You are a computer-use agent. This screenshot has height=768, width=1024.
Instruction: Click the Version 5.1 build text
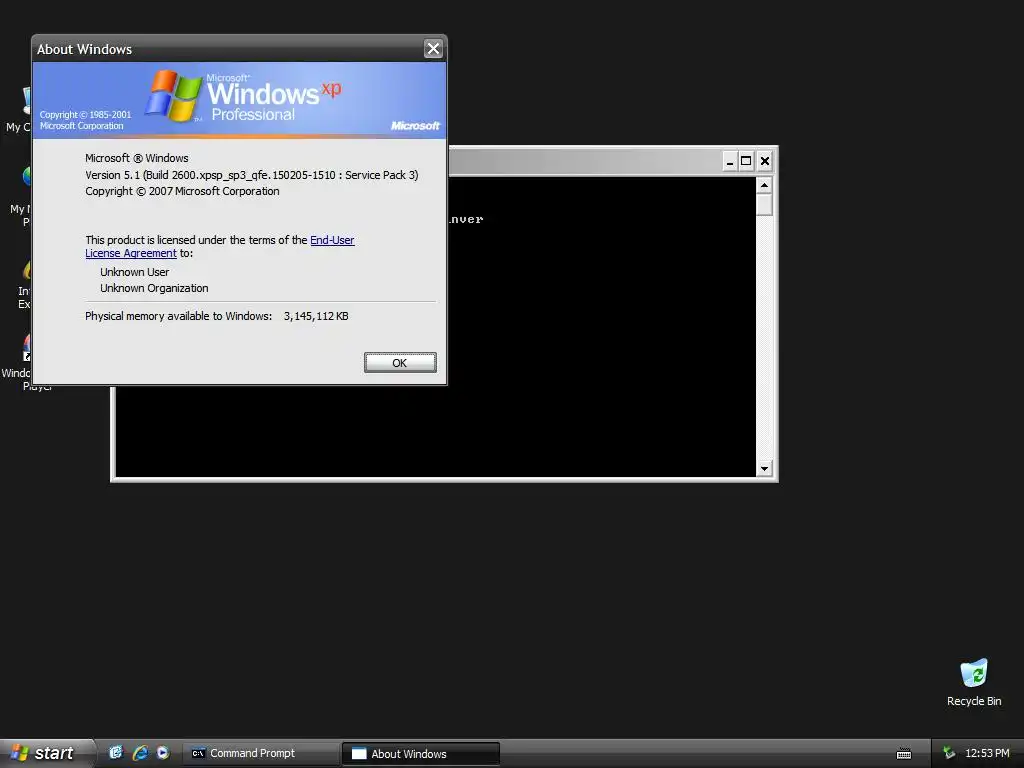click(x=251, y=175)
